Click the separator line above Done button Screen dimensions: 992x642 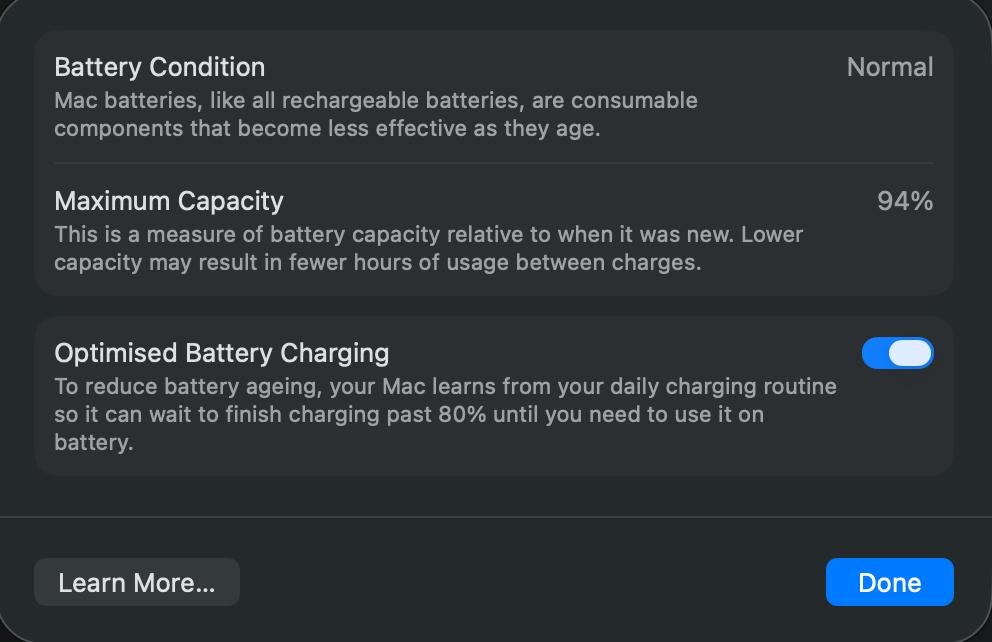tap(496, 517)
